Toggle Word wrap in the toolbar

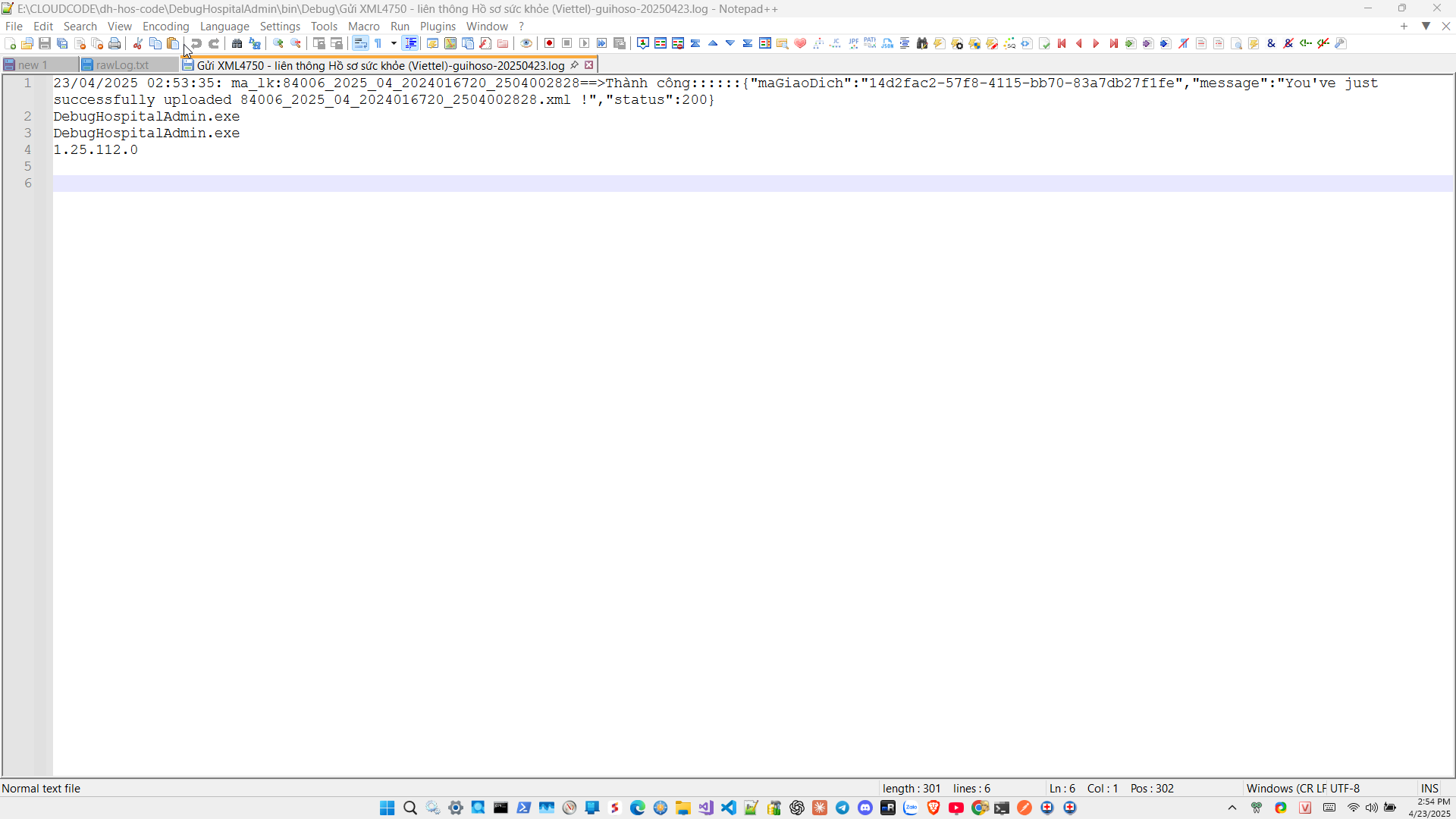[x=361, y=44]
